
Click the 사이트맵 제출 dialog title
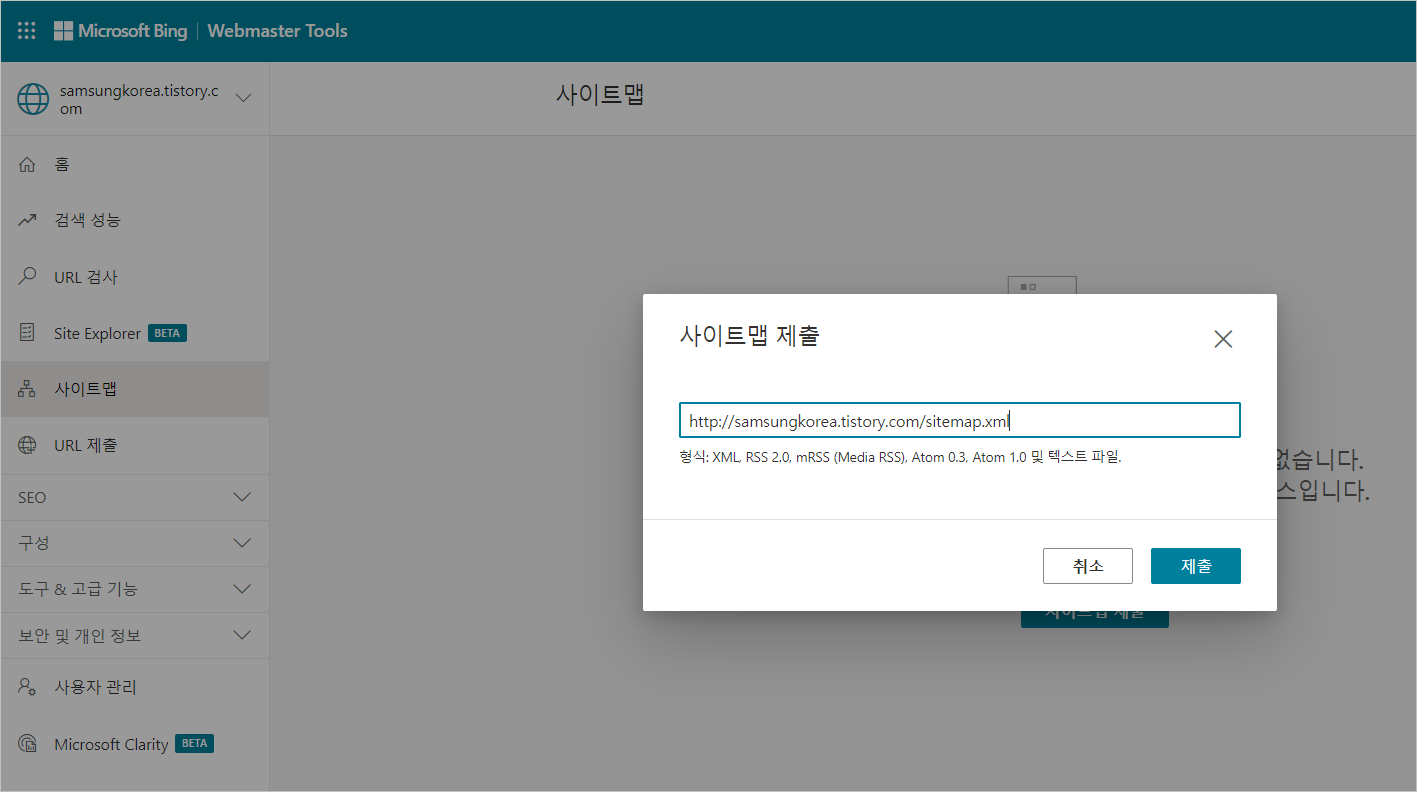point(749,337)
